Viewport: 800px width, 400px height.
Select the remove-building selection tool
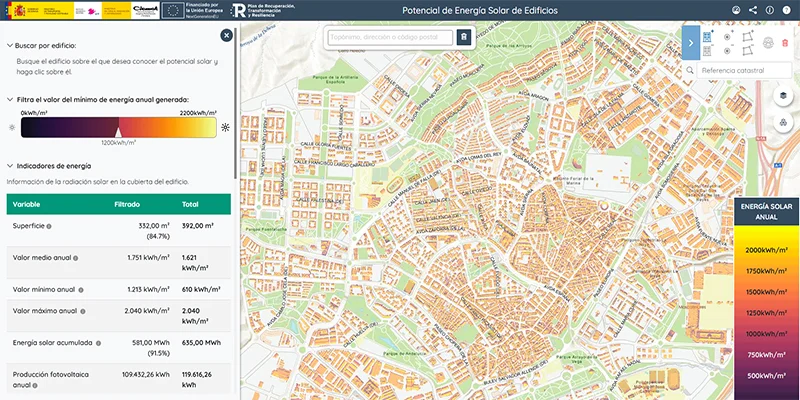pos(708,50)
